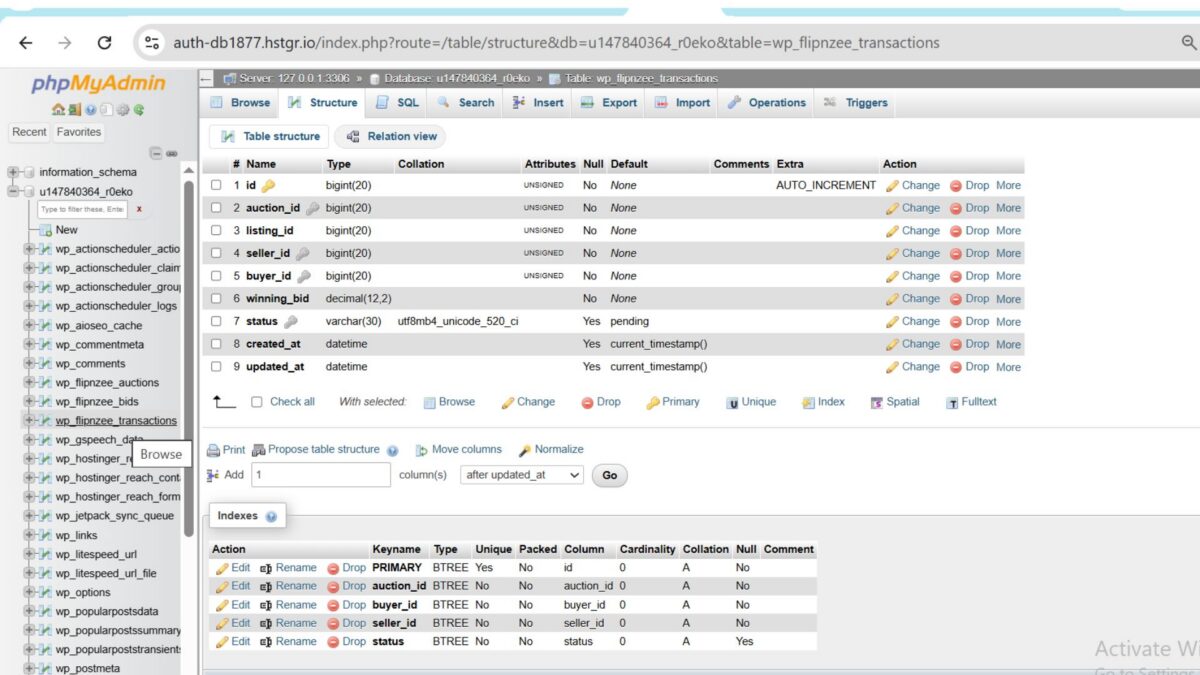The width and height of the screenshot is (1200, 675).
Task: Click the Favorites button in sidebar
Action: 79,132
